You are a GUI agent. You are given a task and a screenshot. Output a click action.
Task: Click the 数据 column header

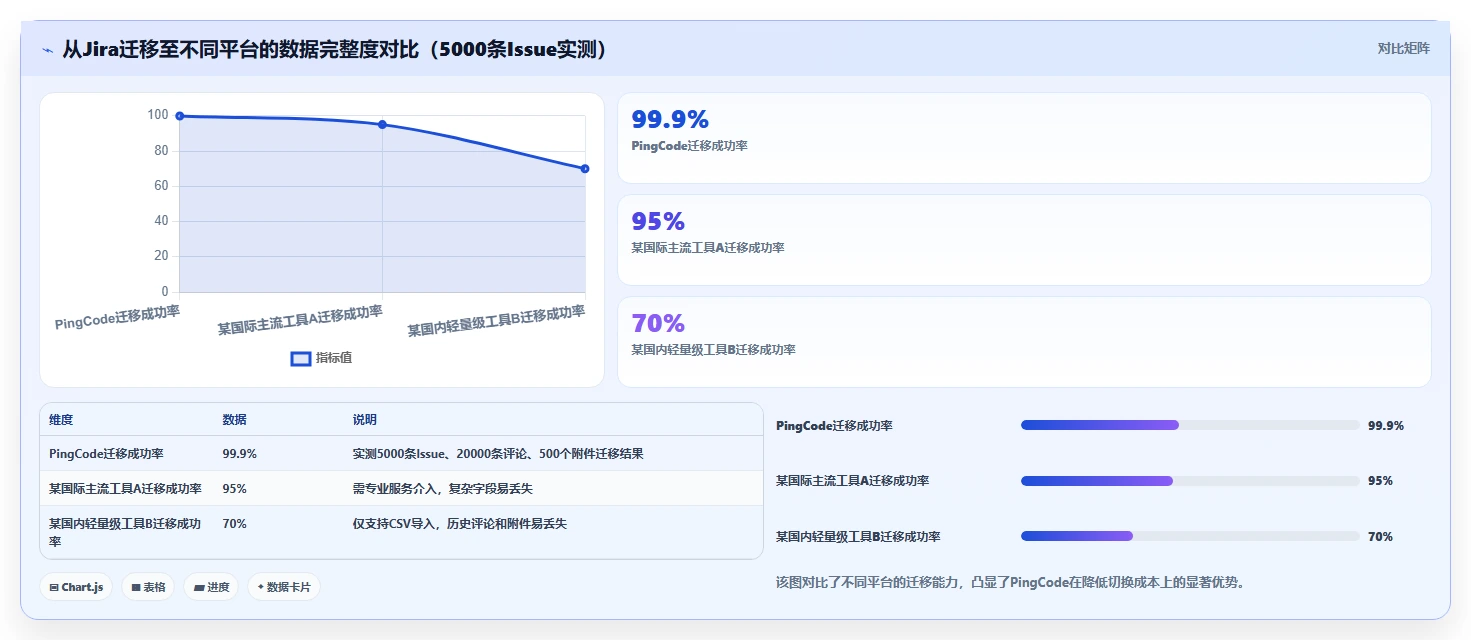pos(234,420)
